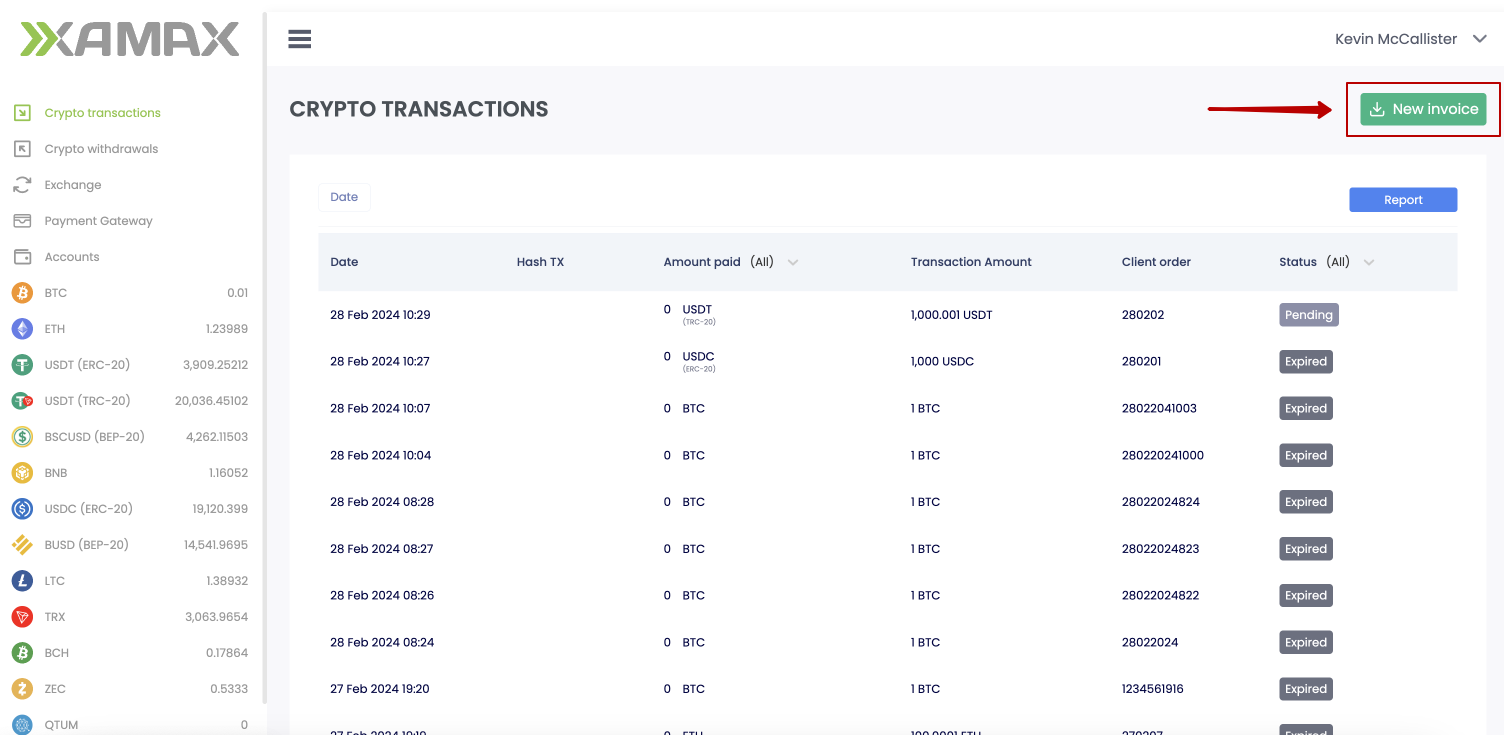1504x735 pixels.
Task: Open Crypto withdrawals menu item
Action: click(101, 149)
